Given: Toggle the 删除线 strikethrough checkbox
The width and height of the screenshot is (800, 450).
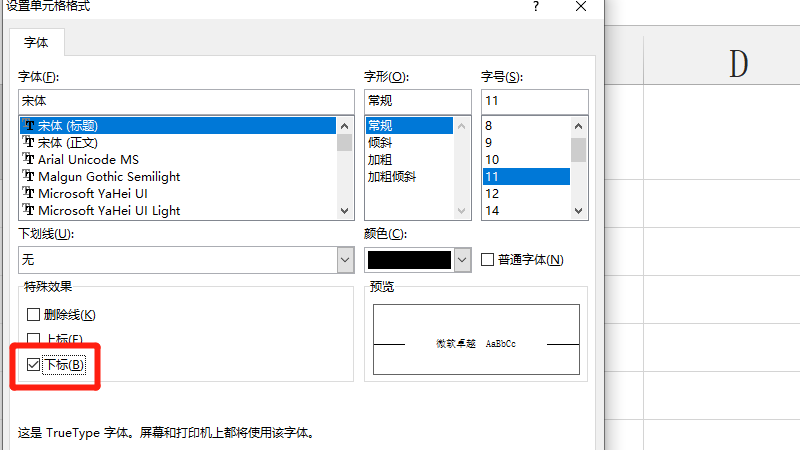Looking at the screenshot, I should (x=34, y=315).
